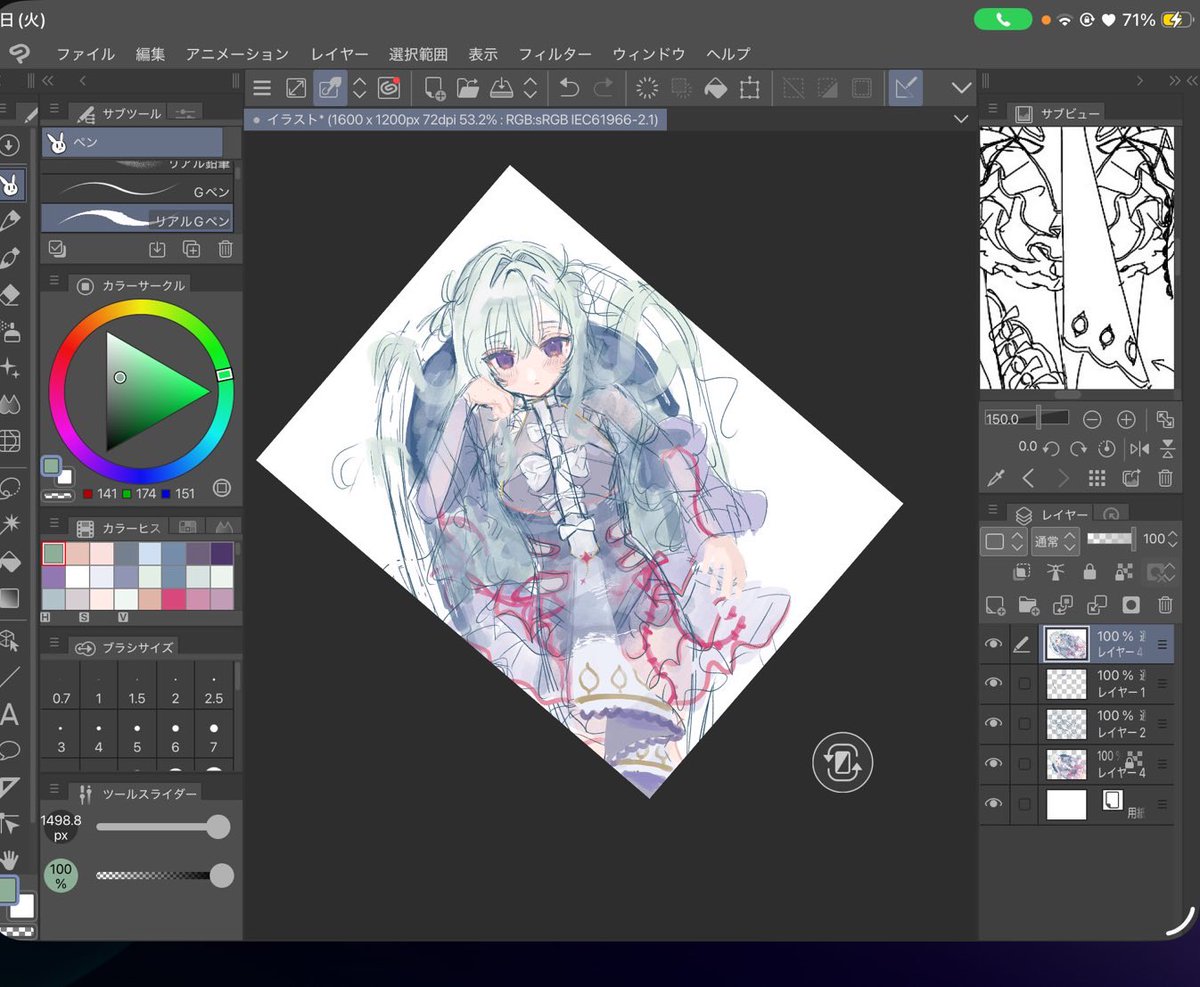Open file using folder icon in command bar
The image size is (1200, 987).
468,88
